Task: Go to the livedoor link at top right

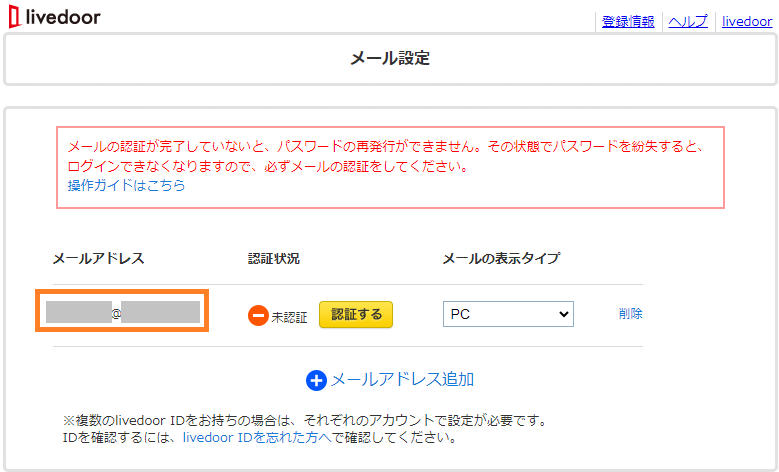Action: coord(747,21)
